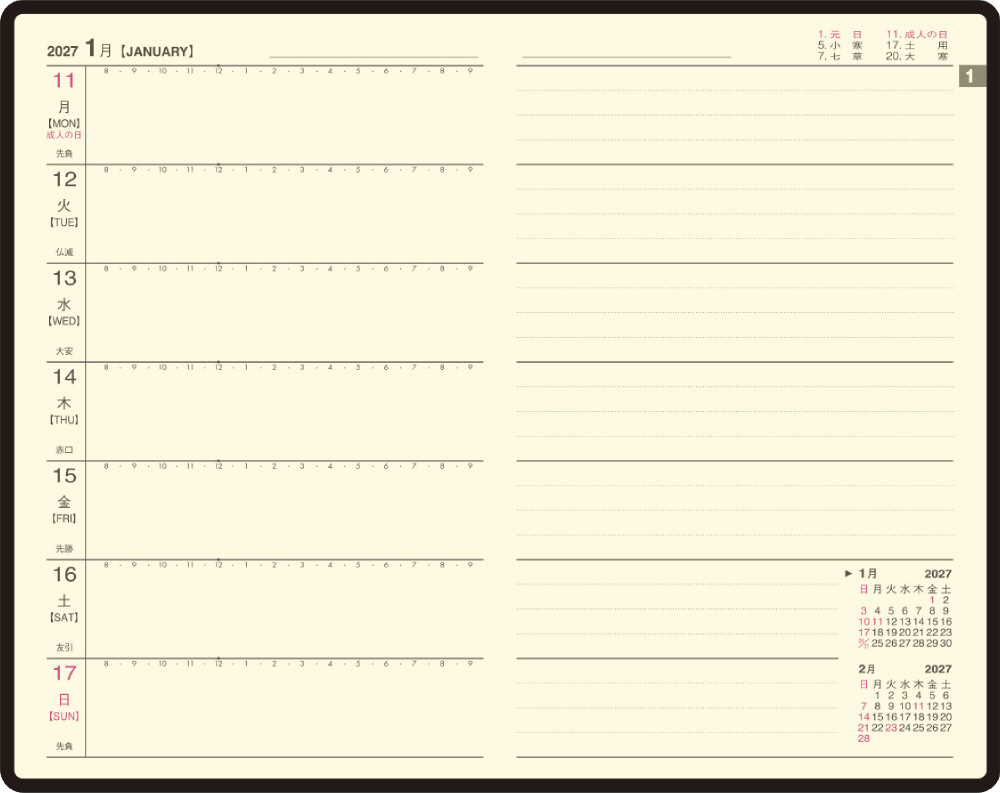This screenshot has height=793, width=1000.
Task: Click the 大安 rokuyo label under Wednesday
Action: coord(64,351)
